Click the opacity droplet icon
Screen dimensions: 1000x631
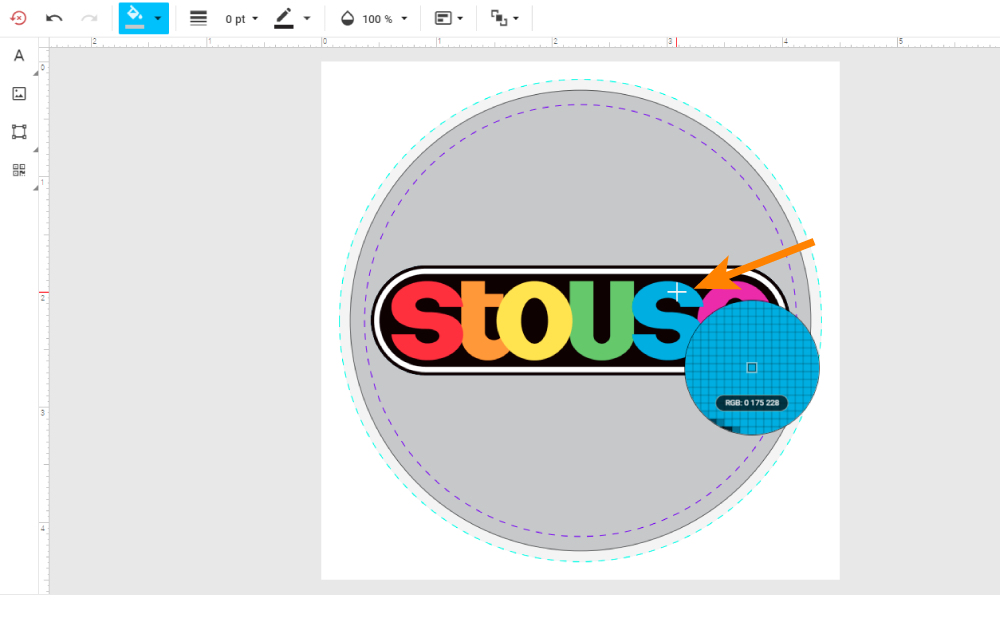point(348,18)
